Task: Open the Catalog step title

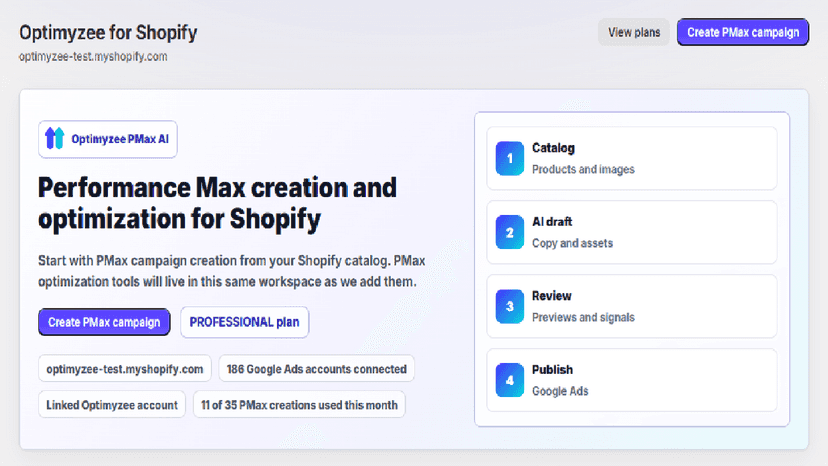Action: [x=553, y=148]
